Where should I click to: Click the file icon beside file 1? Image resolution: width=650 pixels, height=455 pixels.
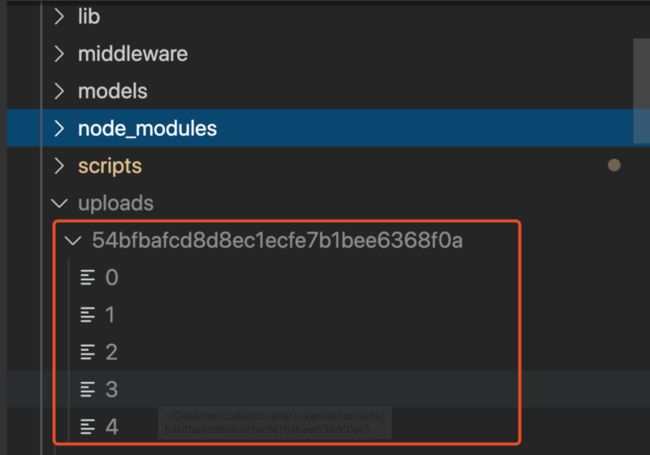click(87, 314)
